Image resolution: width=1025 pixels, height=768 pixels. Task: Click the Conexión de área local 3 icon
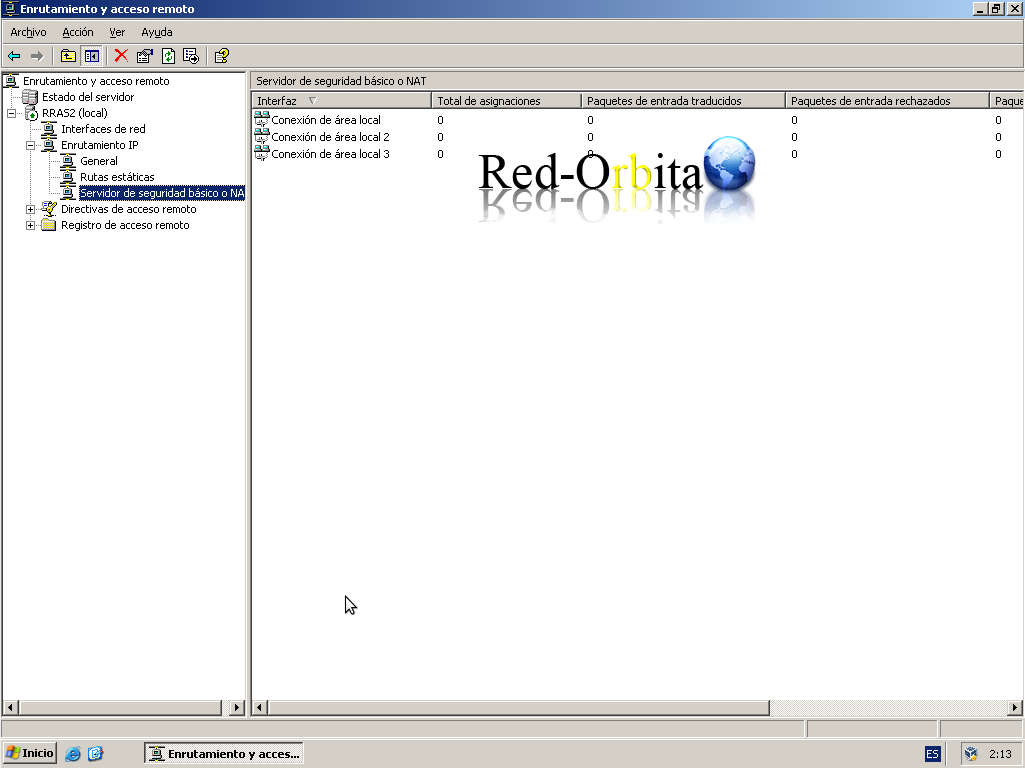pyautogui.click(x=261, y=153)
